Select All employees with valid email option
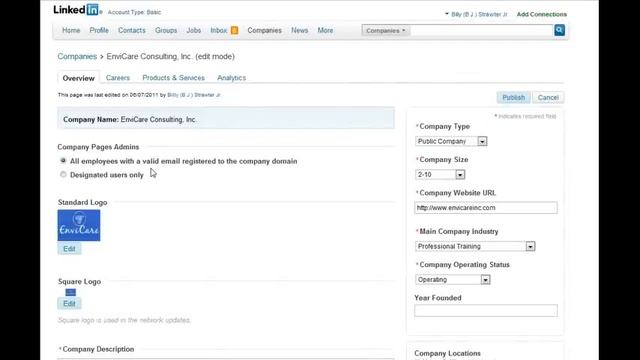The height and width of the screenshot is (360, 640). (63, 161)
